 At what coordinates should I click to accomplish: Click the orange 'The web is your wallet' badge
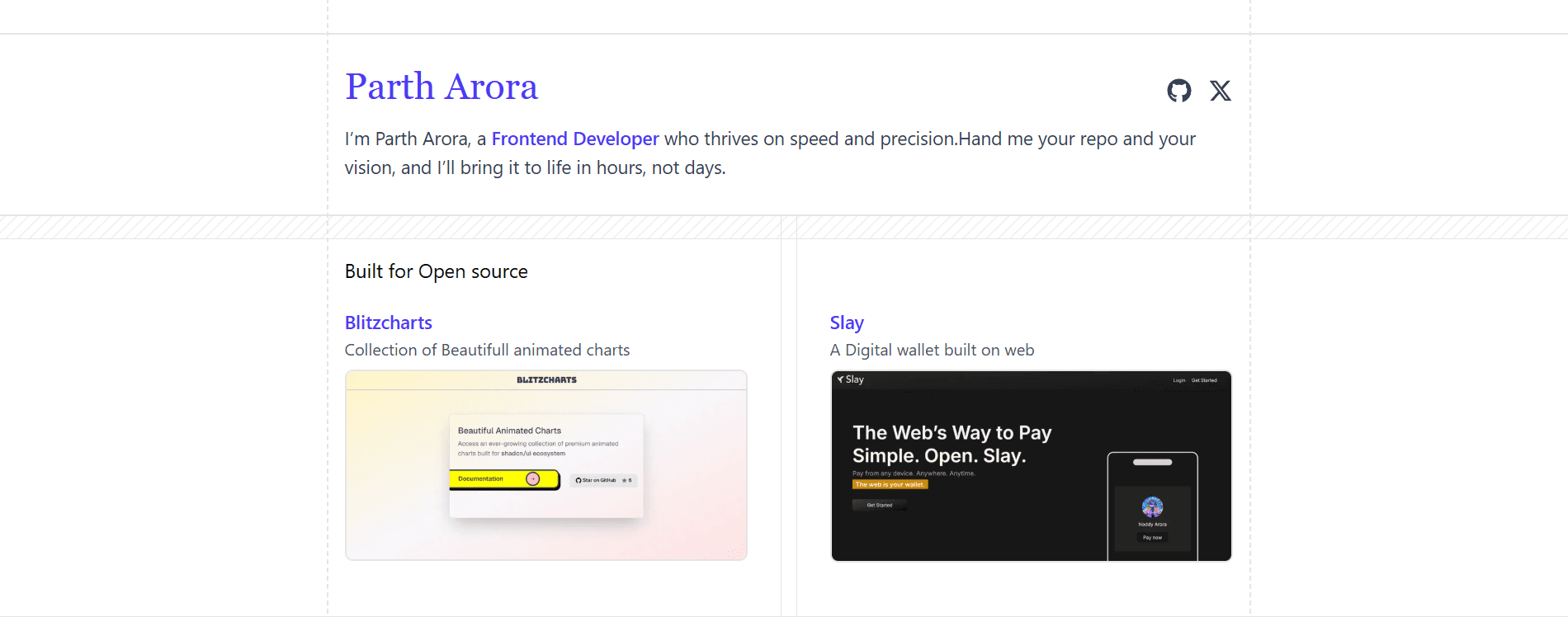click(890, 485)
